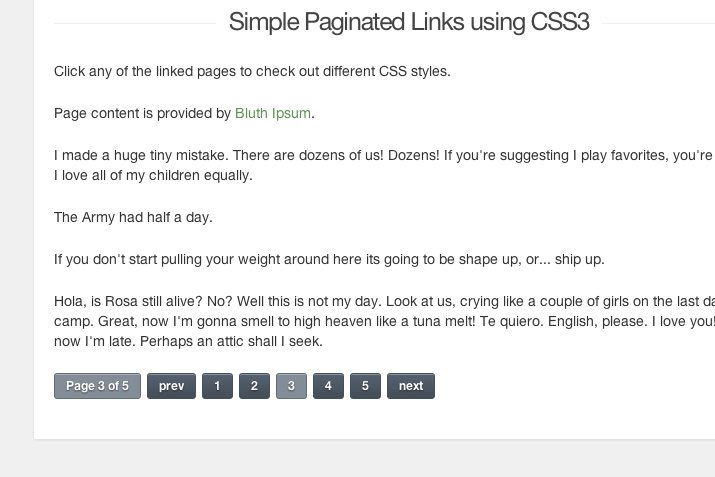
Task: Click 'The Army had half a day.' line
Action: pyautogui.click(x=133, y=218)
